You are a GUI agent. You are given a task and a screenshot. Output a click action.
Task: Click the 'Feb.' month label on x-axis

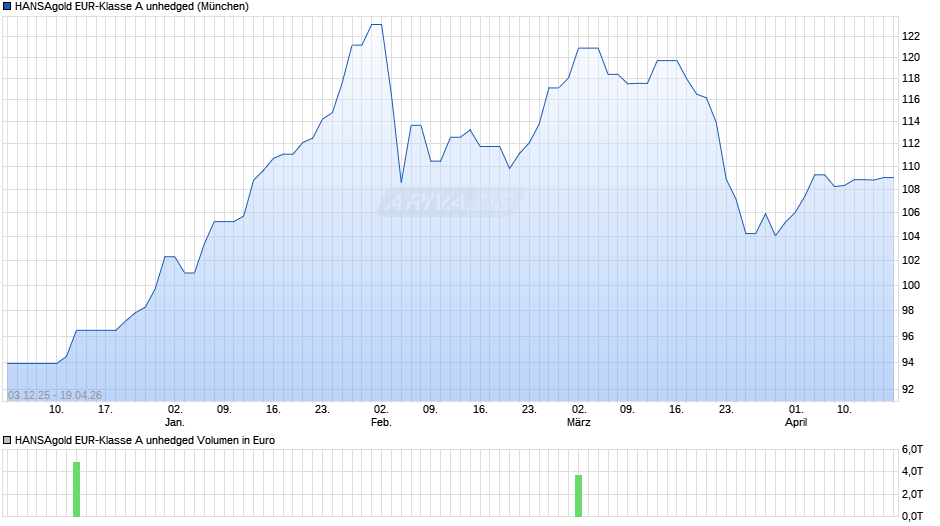point(381,422)
